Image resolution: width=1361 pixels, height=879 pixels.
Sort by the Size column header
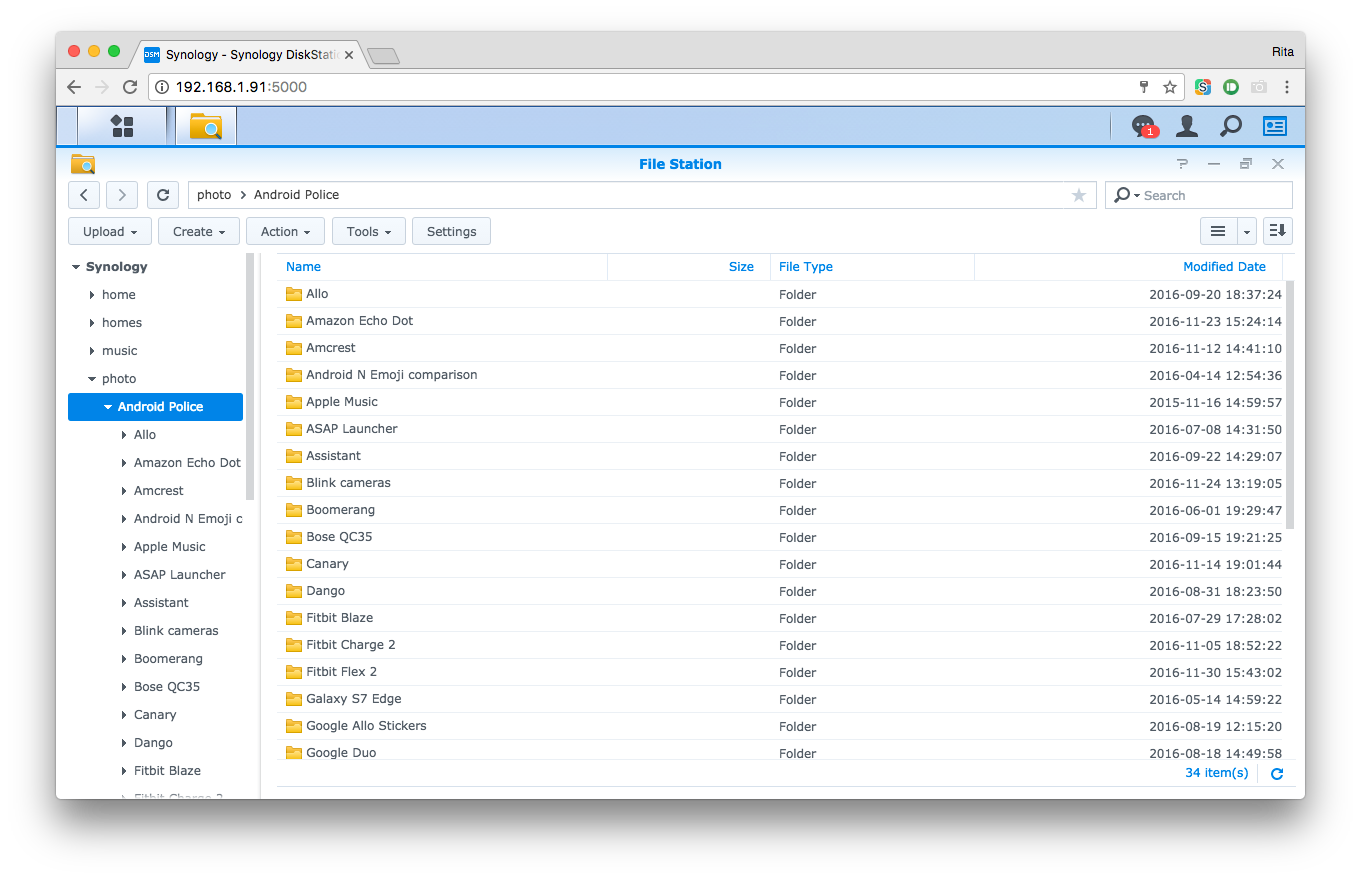688,267
